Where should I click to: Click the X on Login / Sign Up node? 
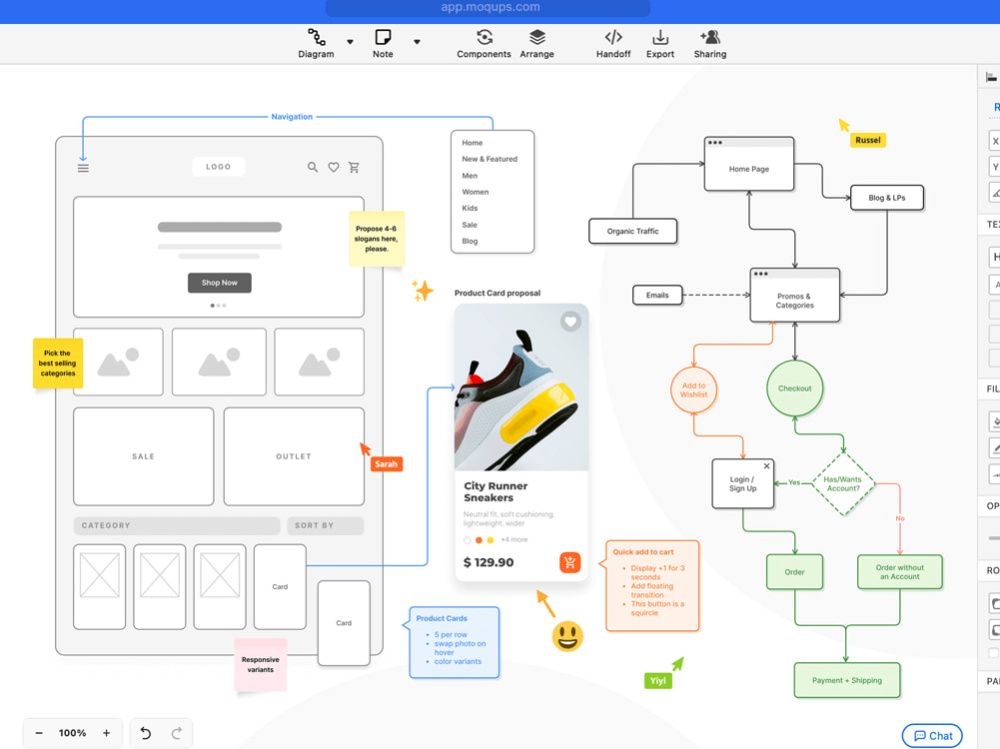pos(767,466)
